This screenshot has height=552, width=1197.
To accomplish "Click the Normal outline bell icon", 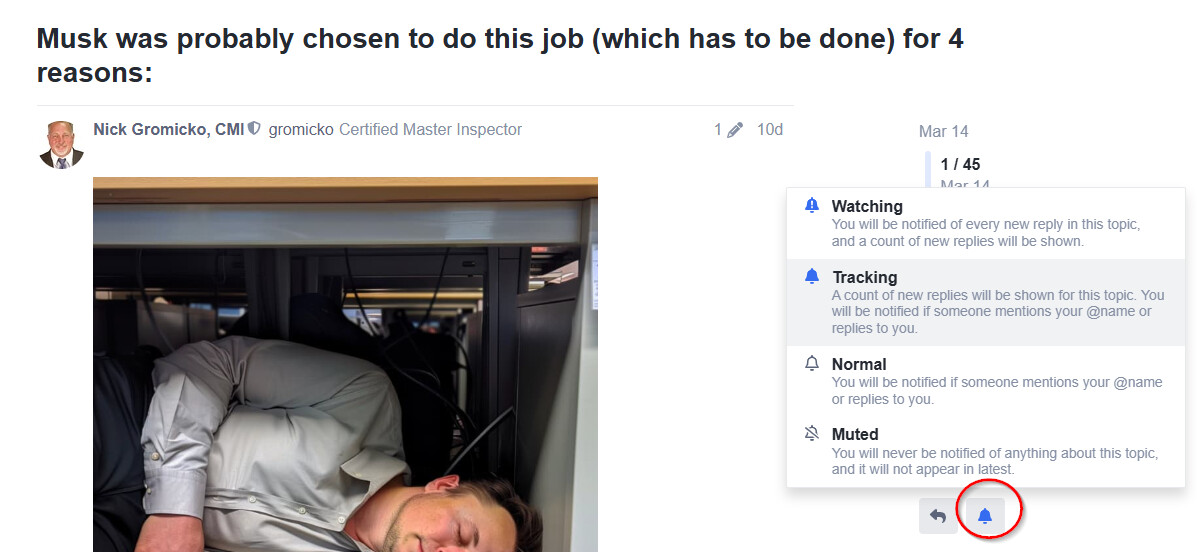I will click(x=811, y=363).
